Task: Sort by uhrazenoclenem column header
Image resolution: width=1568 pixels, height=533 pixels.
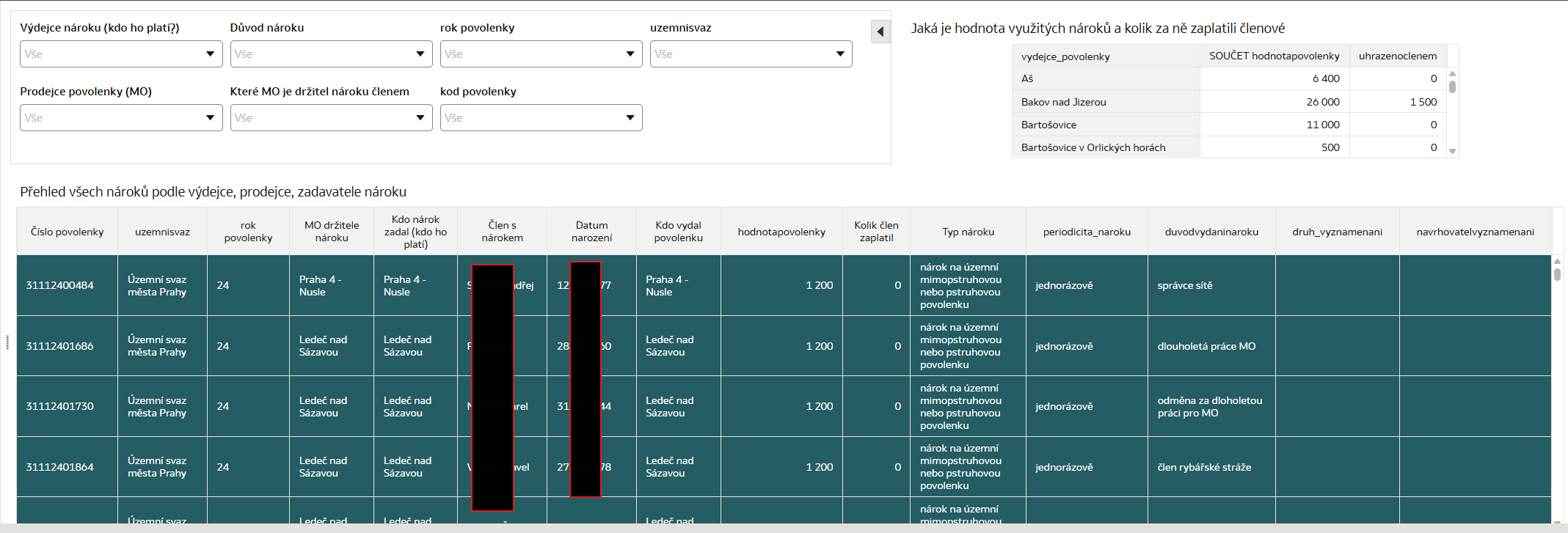Action: click(x=1398, y=56)
